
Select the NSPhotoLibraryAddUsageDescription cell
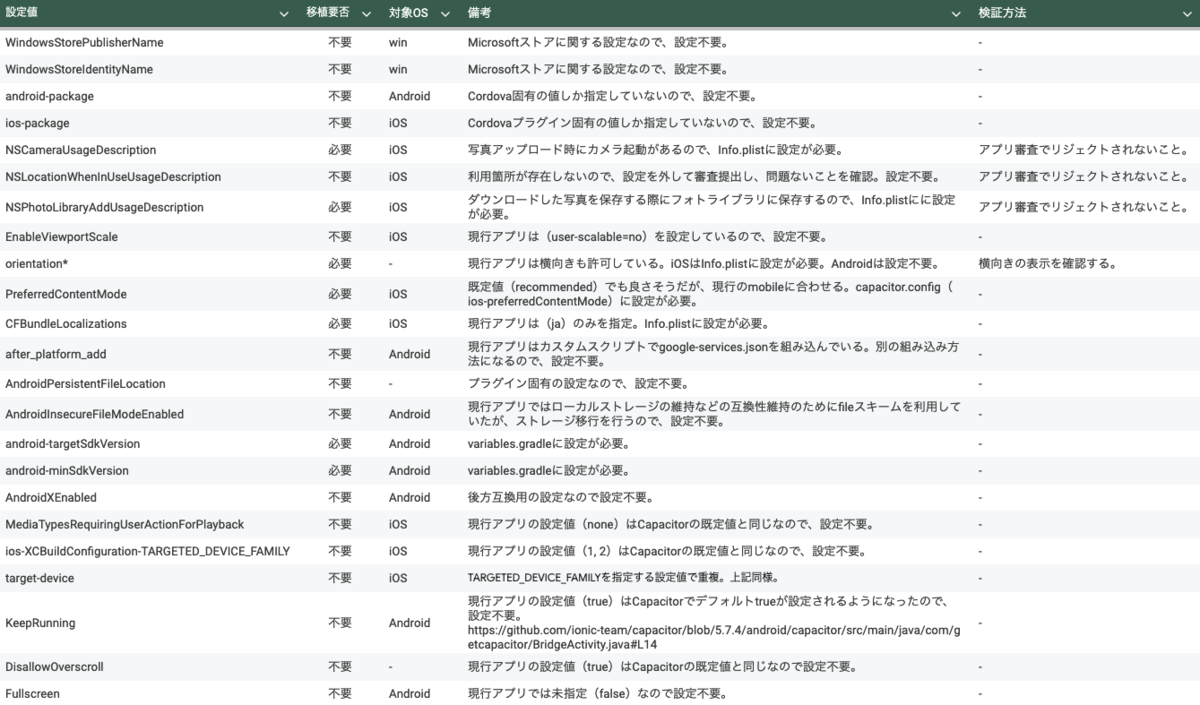tap(104, 207)
